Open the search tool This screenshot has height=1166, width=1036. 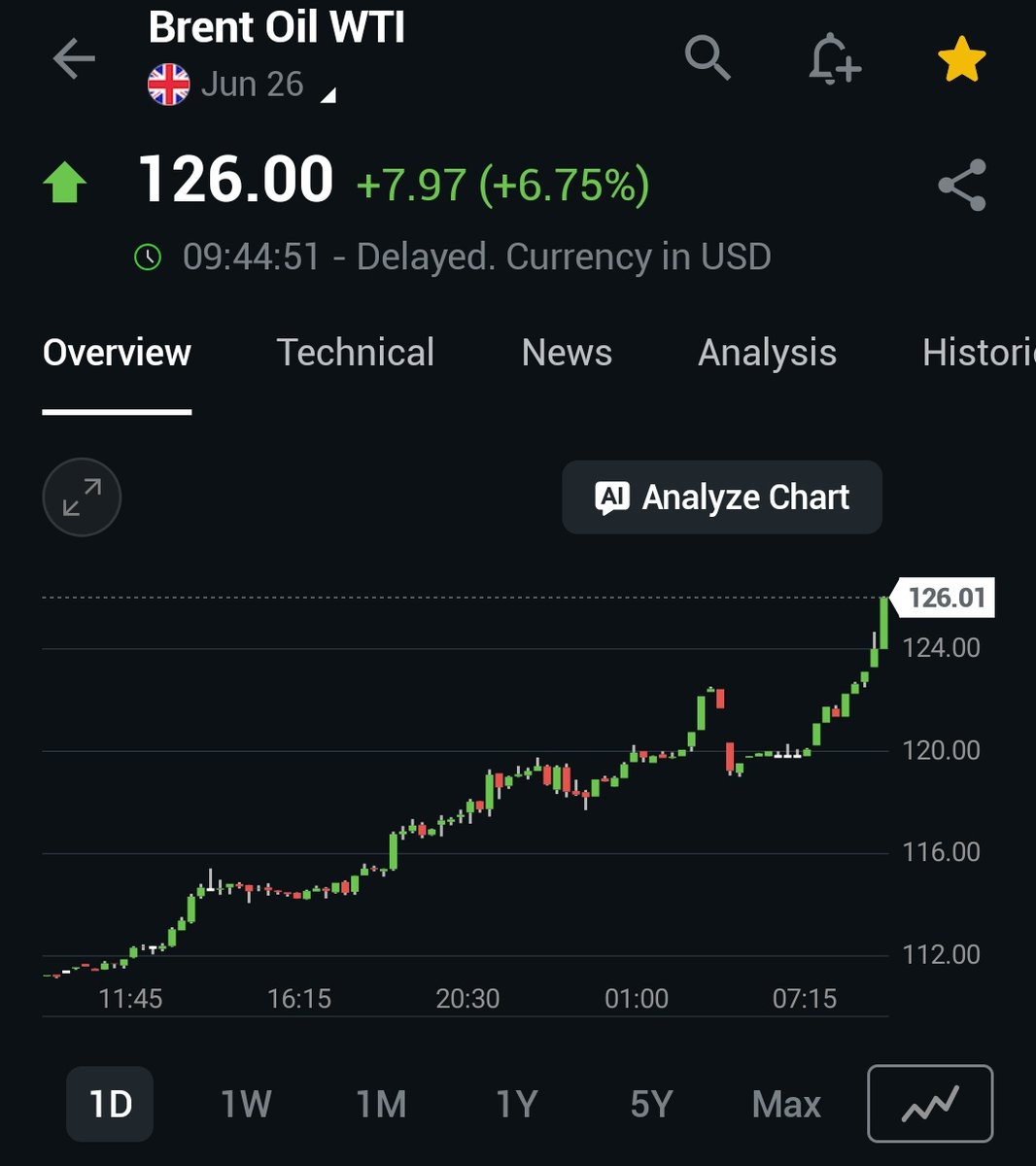708,60
